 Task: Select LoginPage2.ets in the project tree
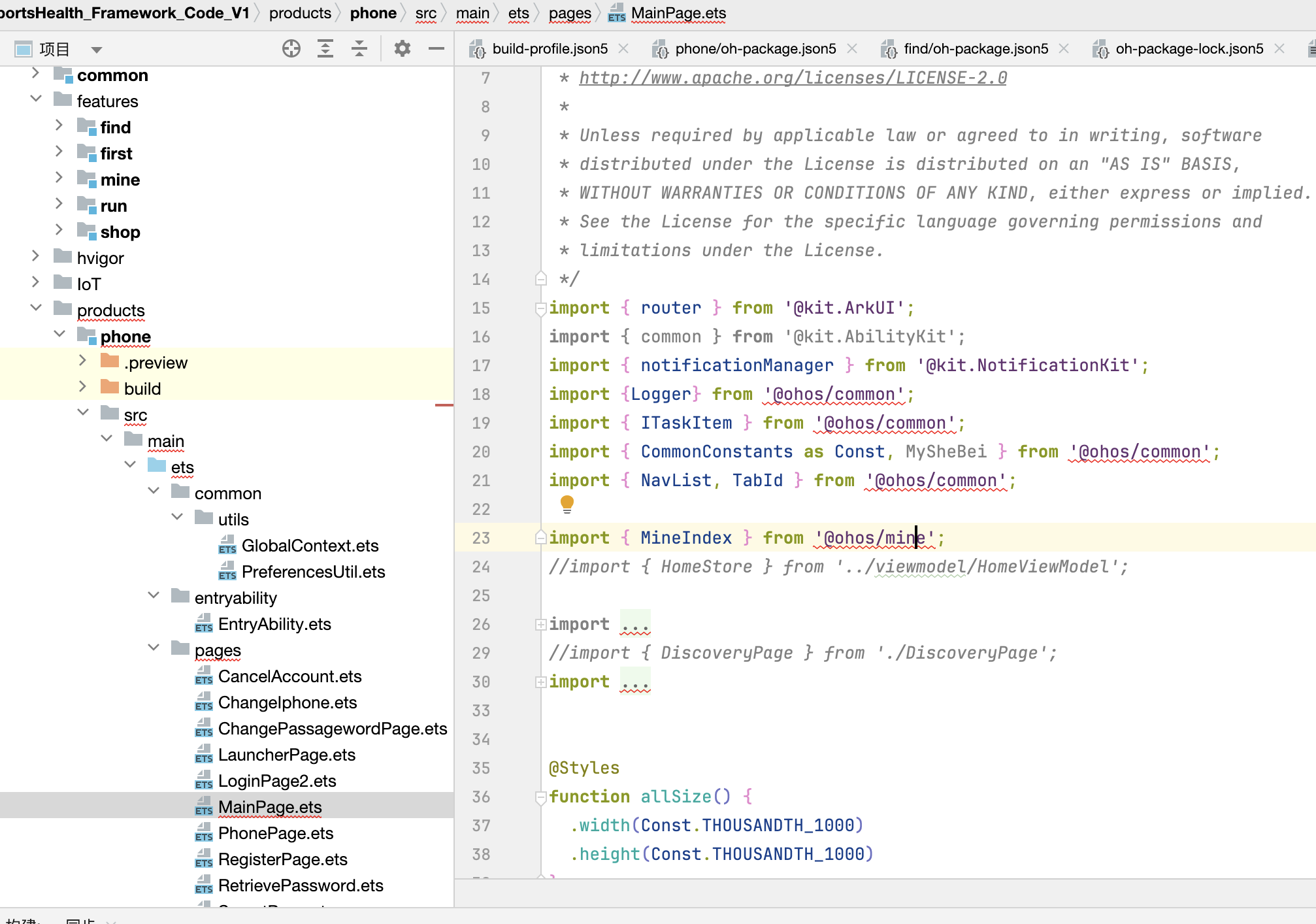(277, 780)
